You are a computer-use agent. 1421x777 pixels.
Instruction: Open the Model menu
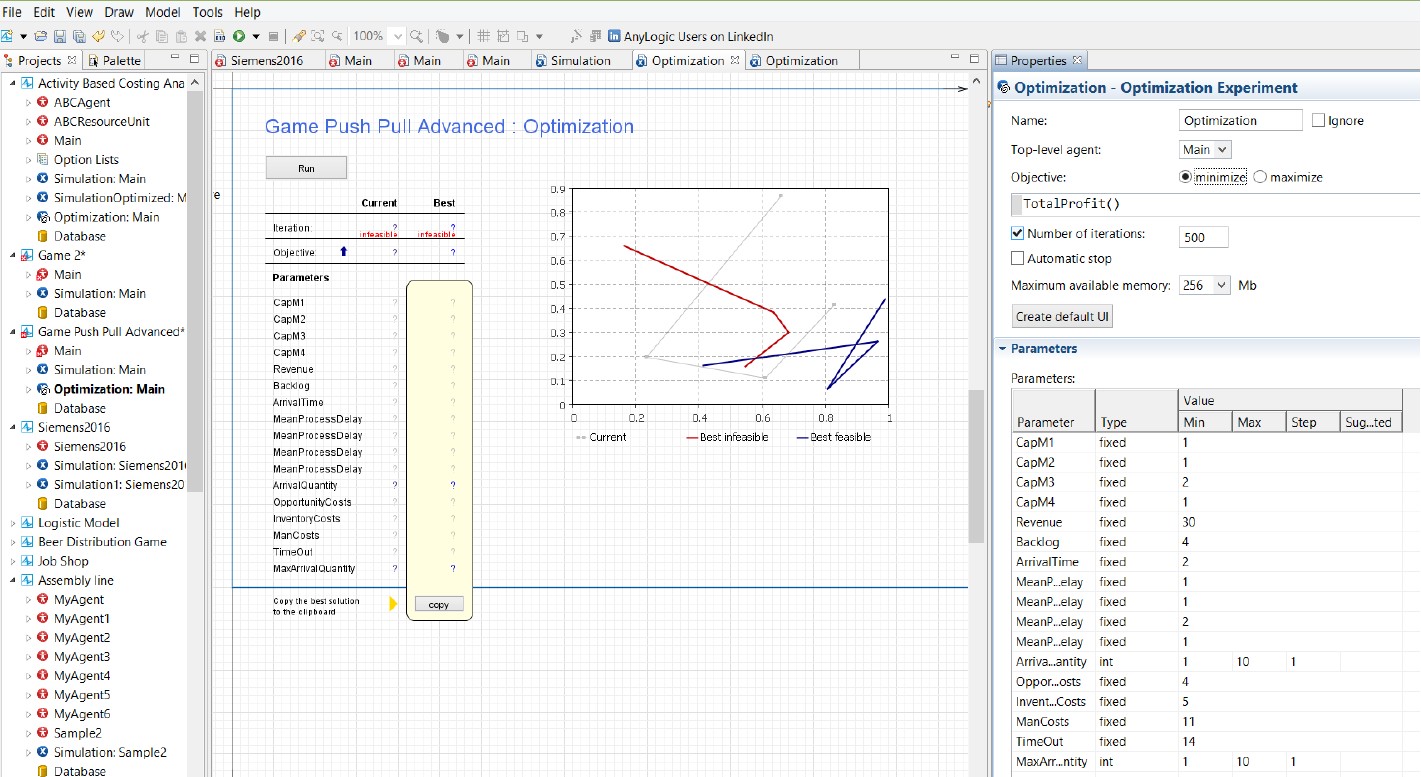(162, 12)
